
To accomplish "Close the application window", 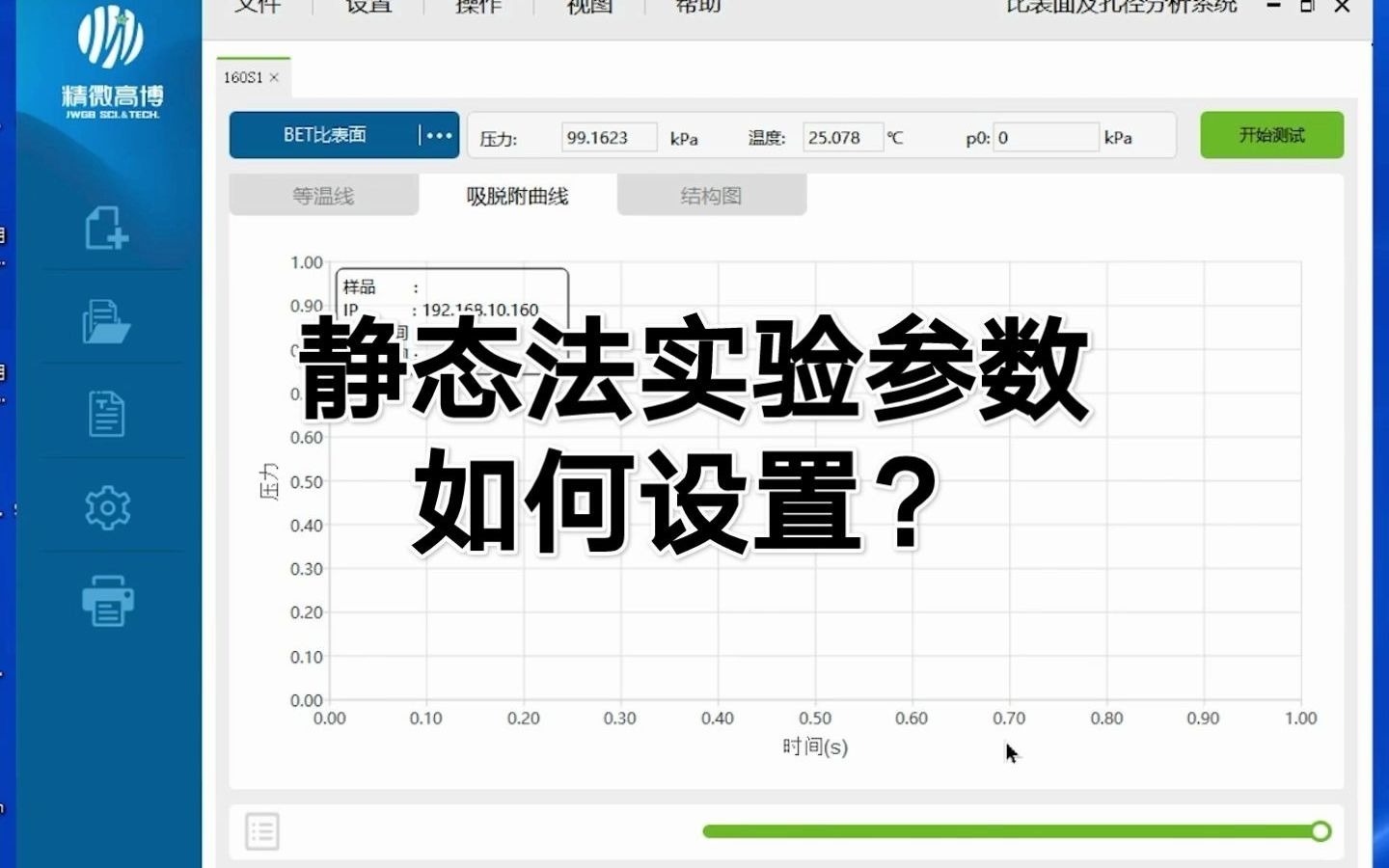I will click(x=1342, y=6).
